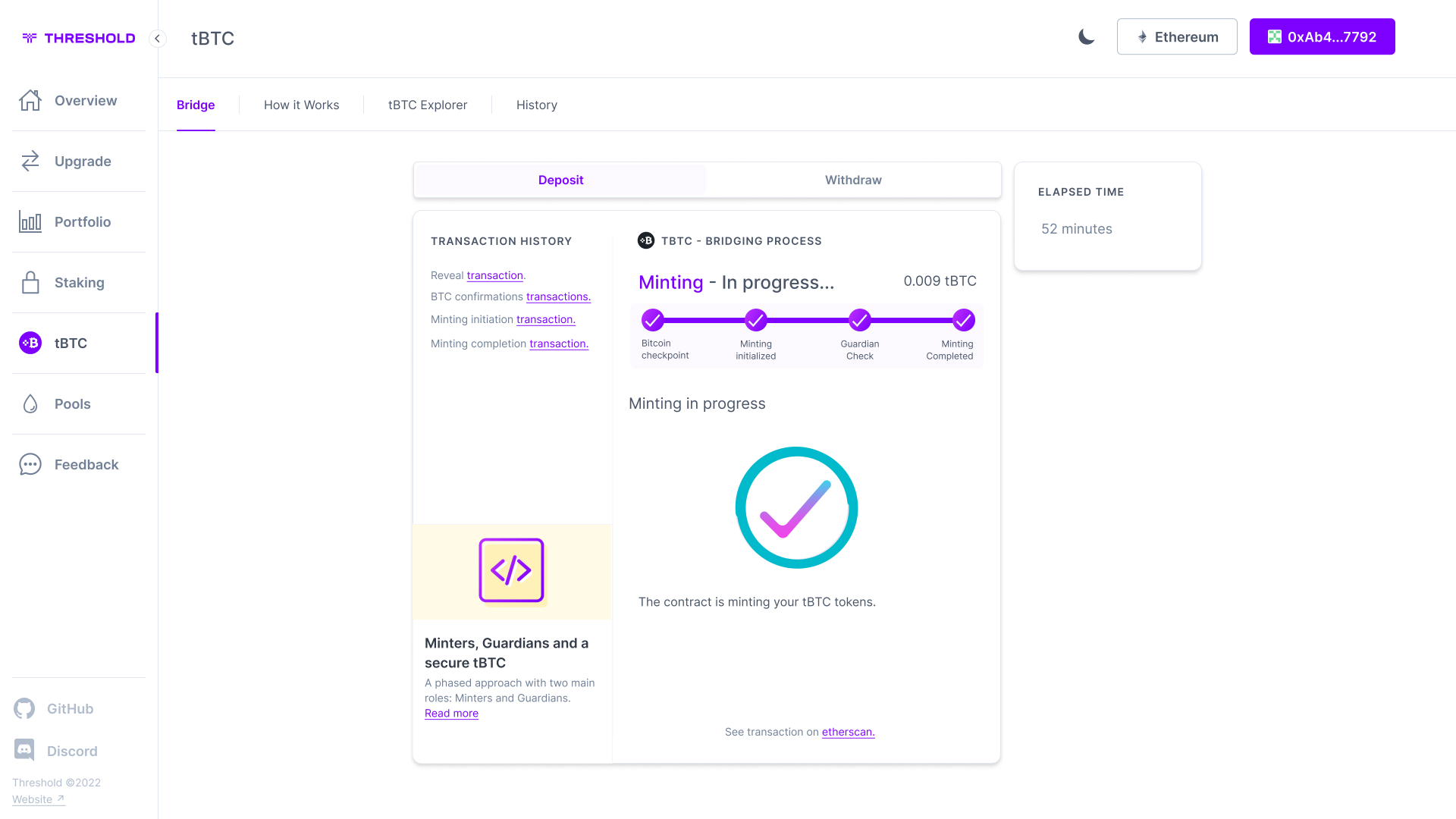This screenshot has width=1456, height=819.
Task: Click the Overview home icon
Action: [30, 100]
